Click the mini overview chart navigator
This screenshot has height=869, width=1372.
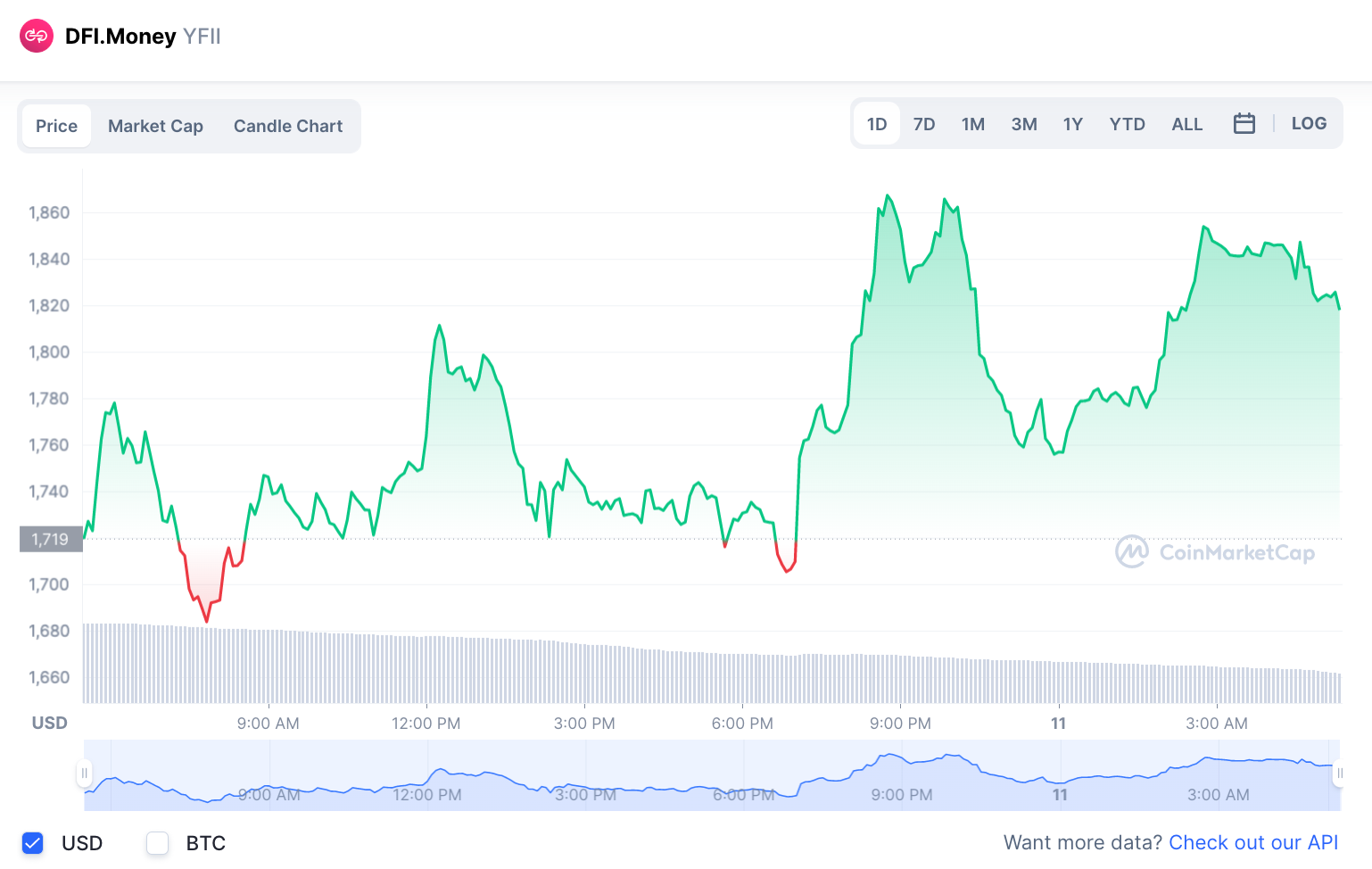click(x=712, y=774)
